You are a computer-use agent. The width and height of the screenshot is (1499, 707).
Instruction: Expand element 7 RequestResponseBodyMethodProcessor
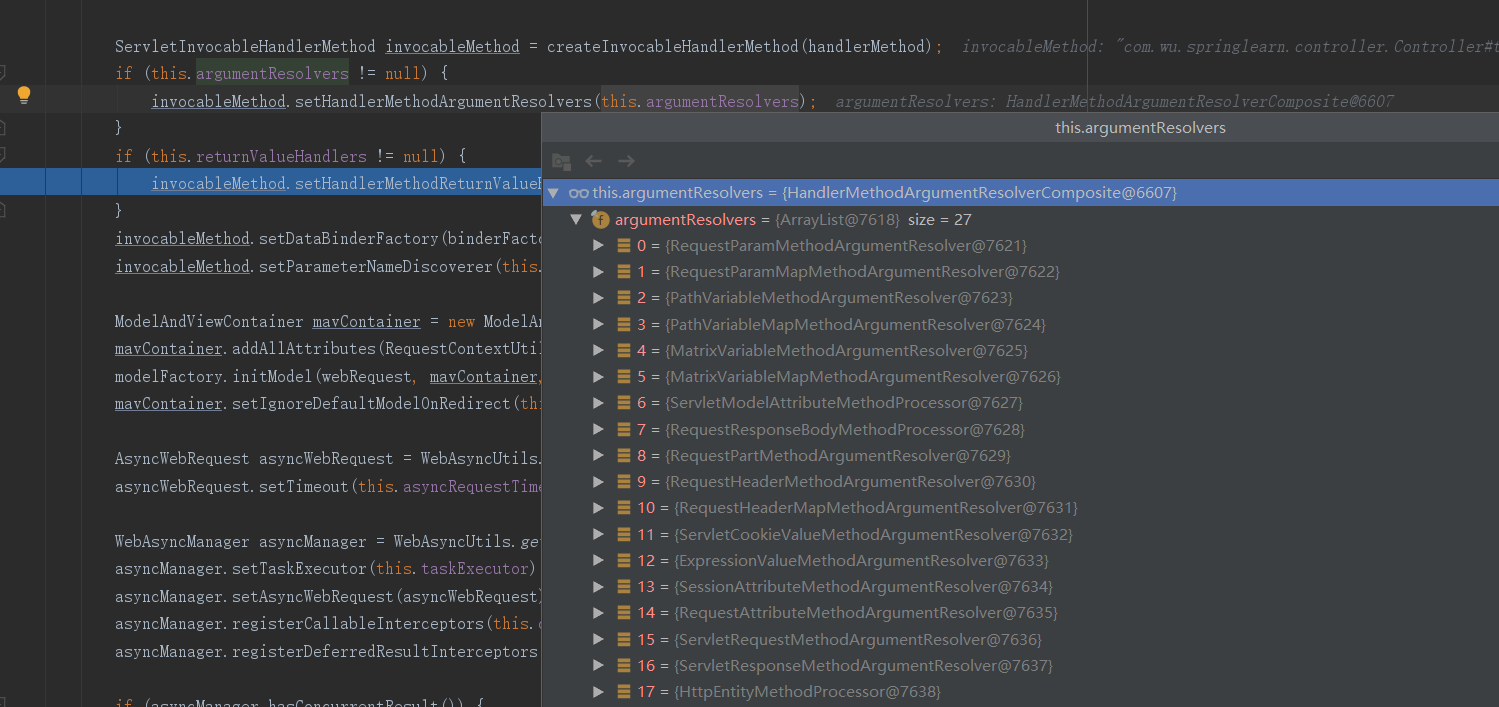point(598,429)
